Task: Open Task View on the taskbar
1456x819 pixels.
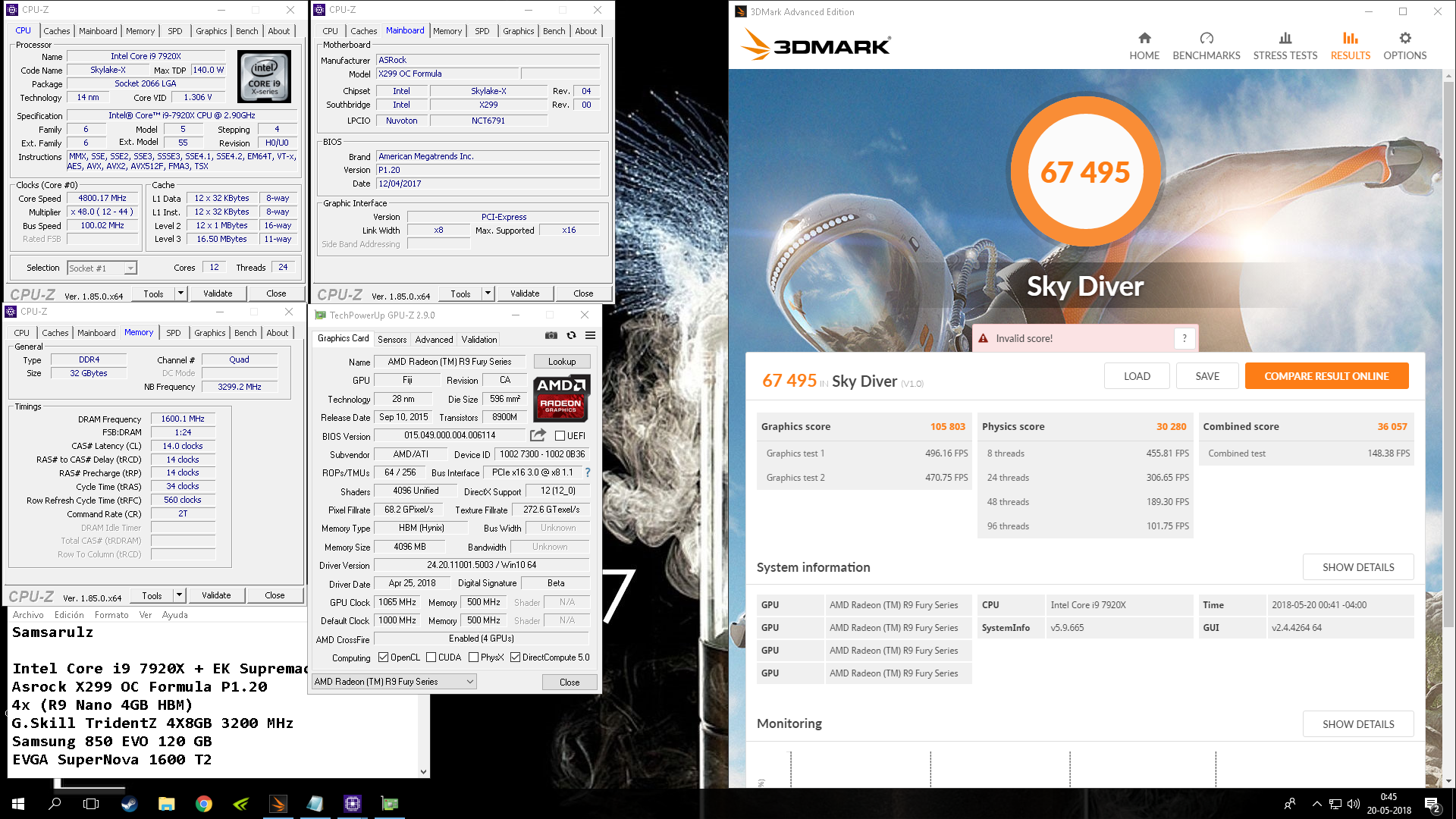Action: click(x=91, y=804)
